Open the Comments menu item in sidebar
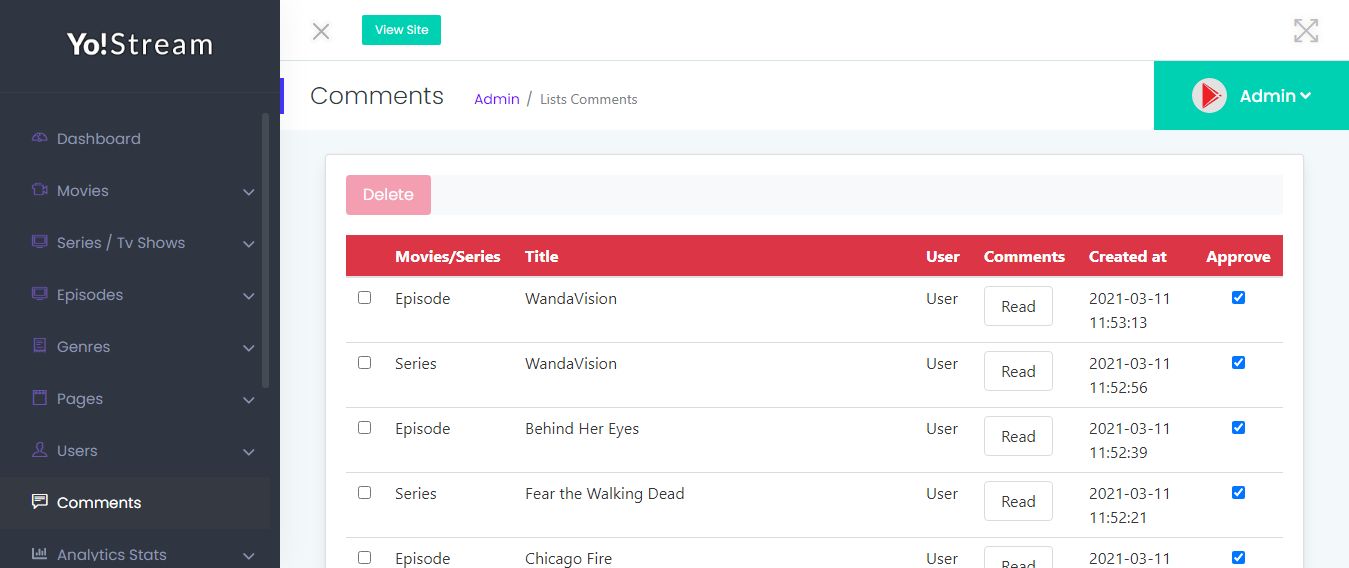 [x=99, y=503]
